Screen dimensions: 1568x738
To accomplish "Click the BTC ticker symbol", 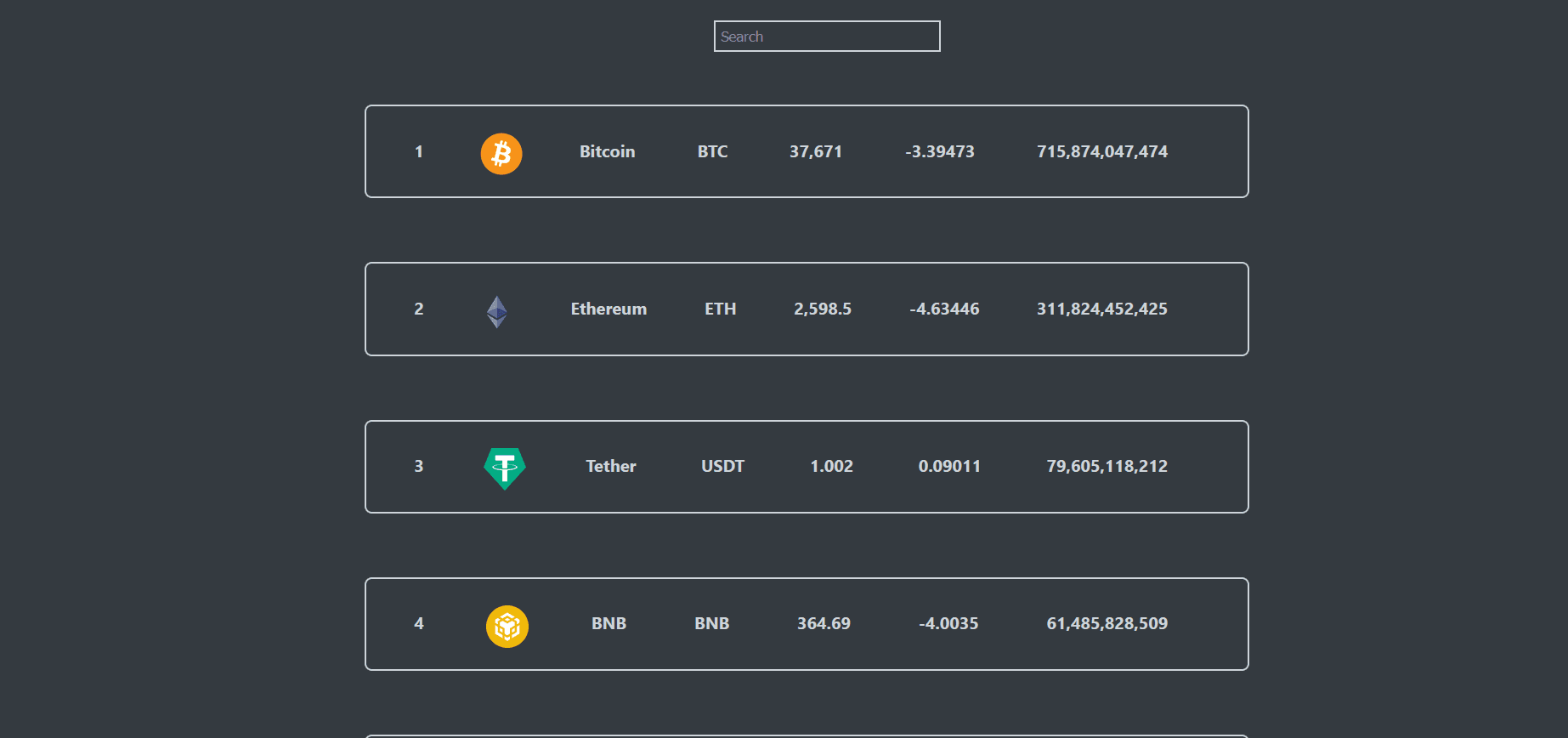I will 713,151.
